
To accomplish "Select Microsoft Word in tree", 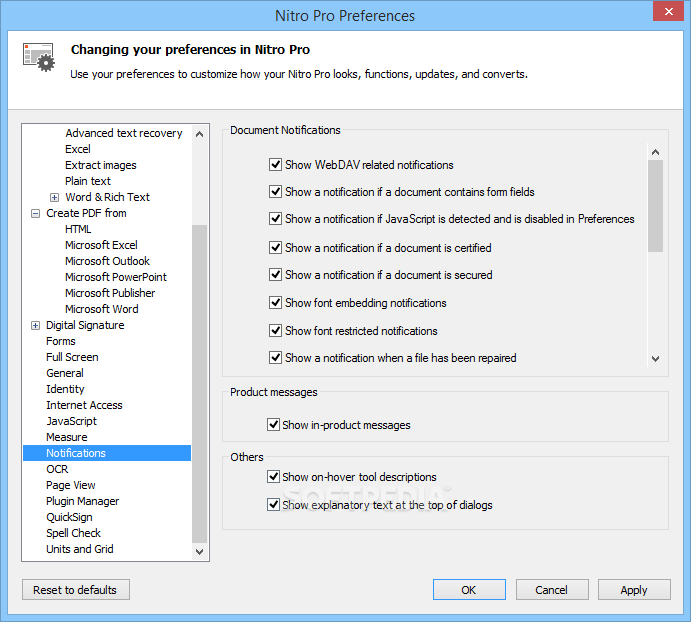I will tap(102, 309).
